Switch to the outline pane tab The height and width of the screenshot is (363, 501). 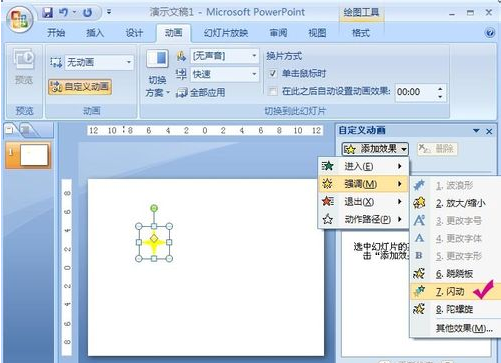click(26, 130)
